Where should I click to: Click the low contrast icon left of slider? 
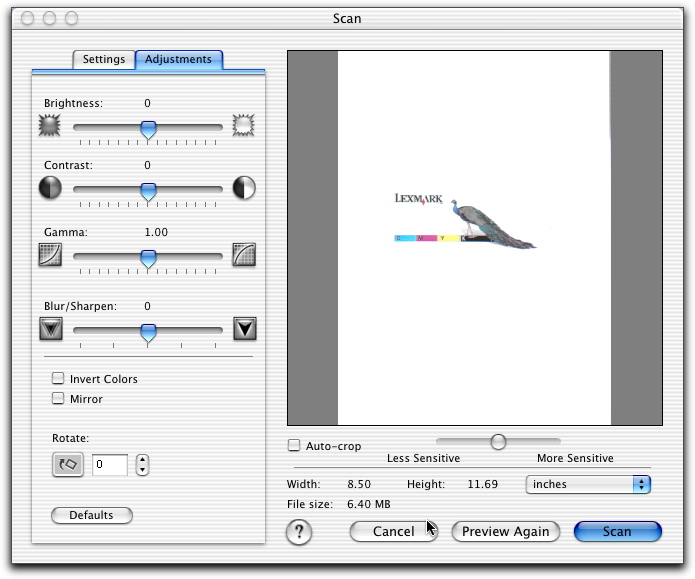click(x=50, y=188)
